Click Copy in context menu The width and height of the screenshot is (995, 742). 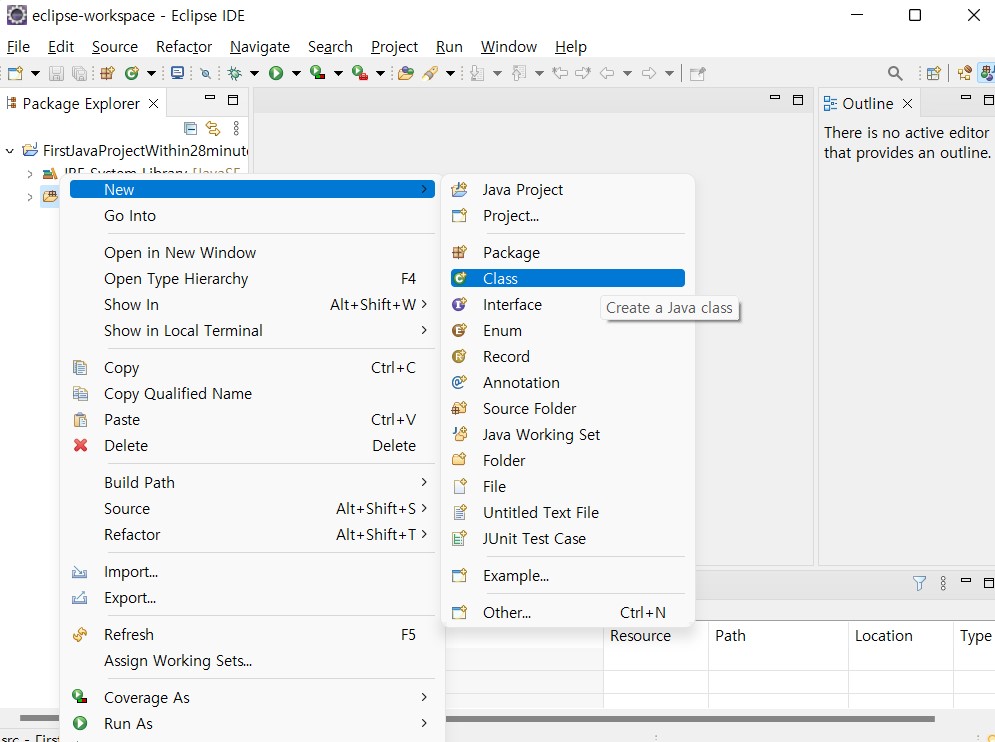[252, 368]
